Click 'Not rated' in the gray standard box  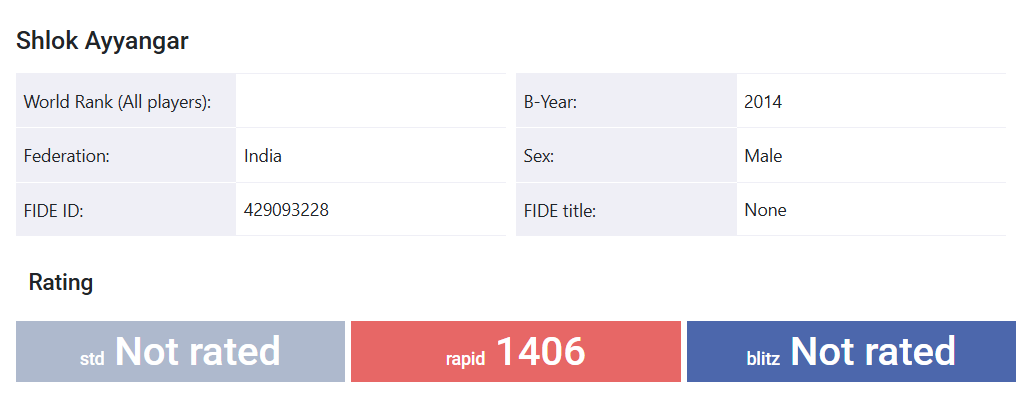(x=197, y=351)
